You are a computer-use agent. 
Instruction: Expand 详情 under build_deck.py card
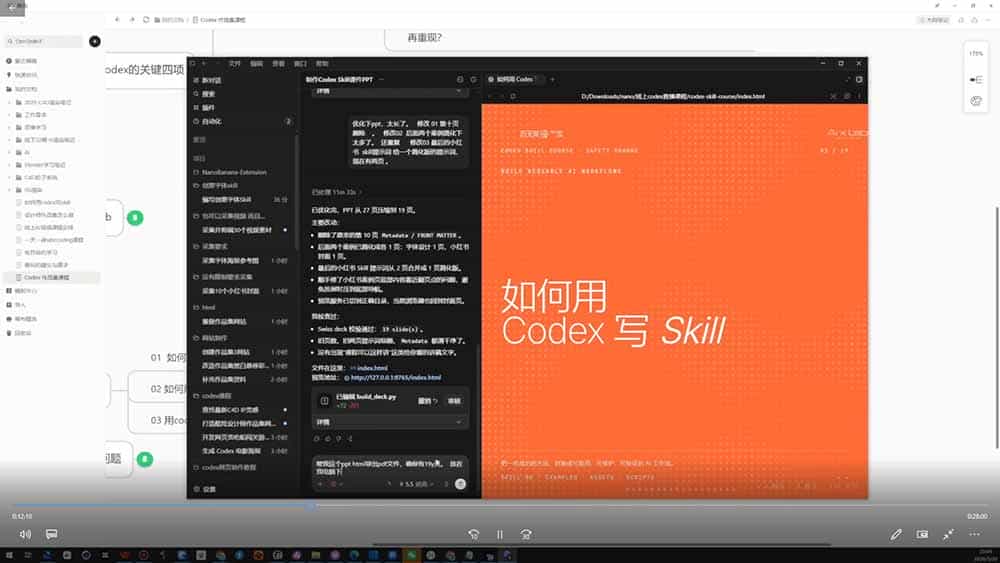coord(390,422)
